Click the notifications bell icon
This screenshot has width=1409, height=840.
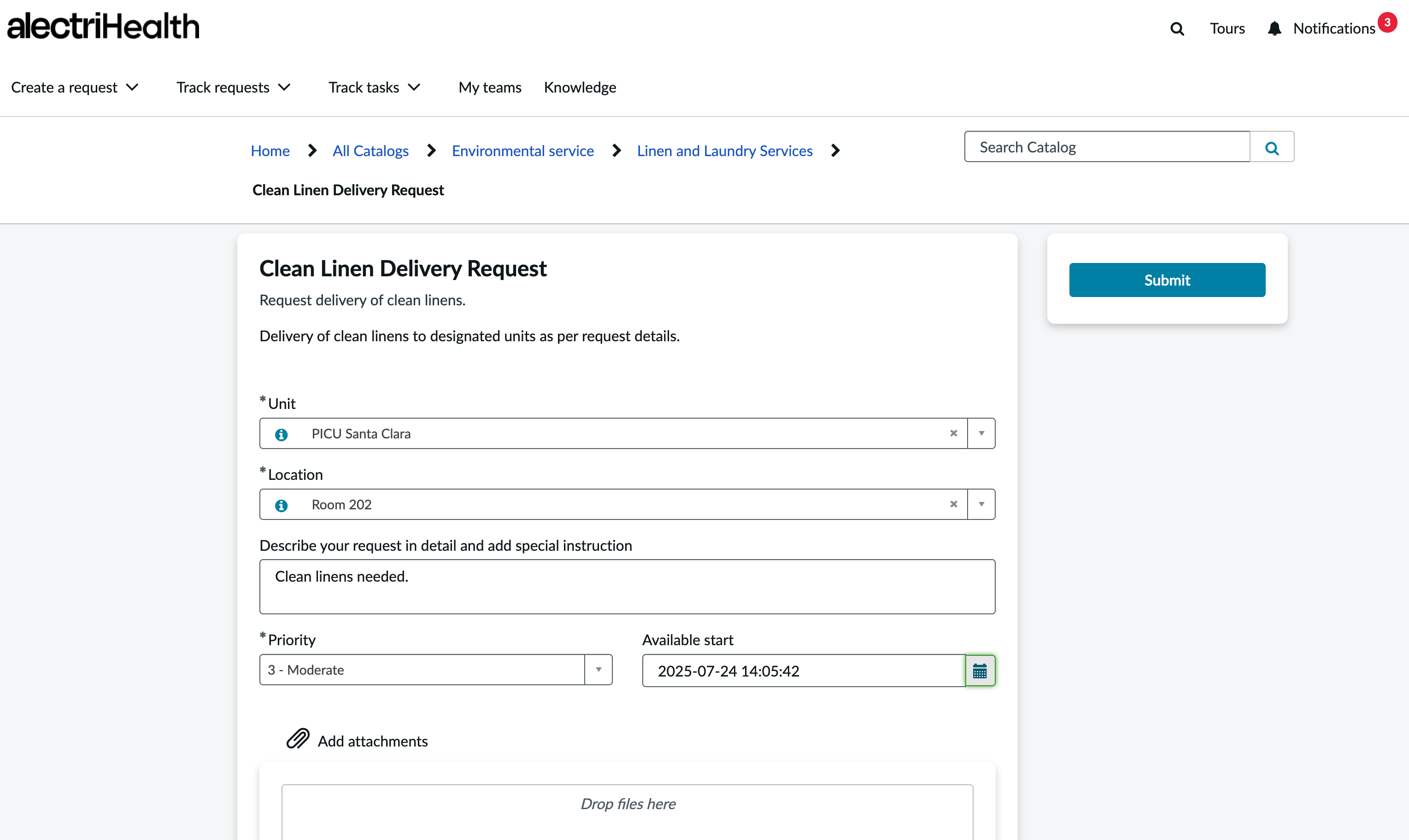click(x=1274, y=28)
